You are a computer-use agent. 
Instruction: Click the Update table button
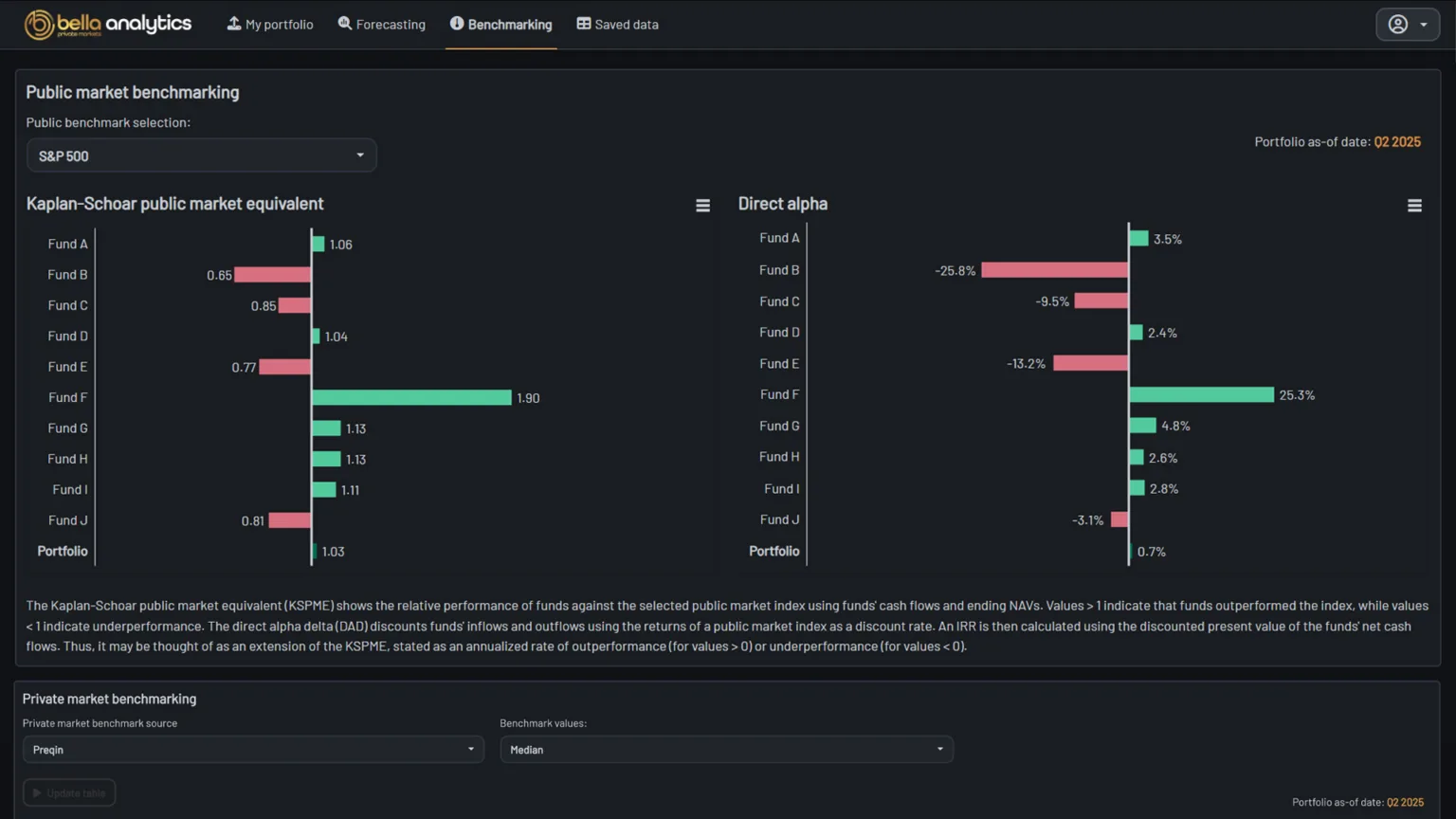(69, 792)
